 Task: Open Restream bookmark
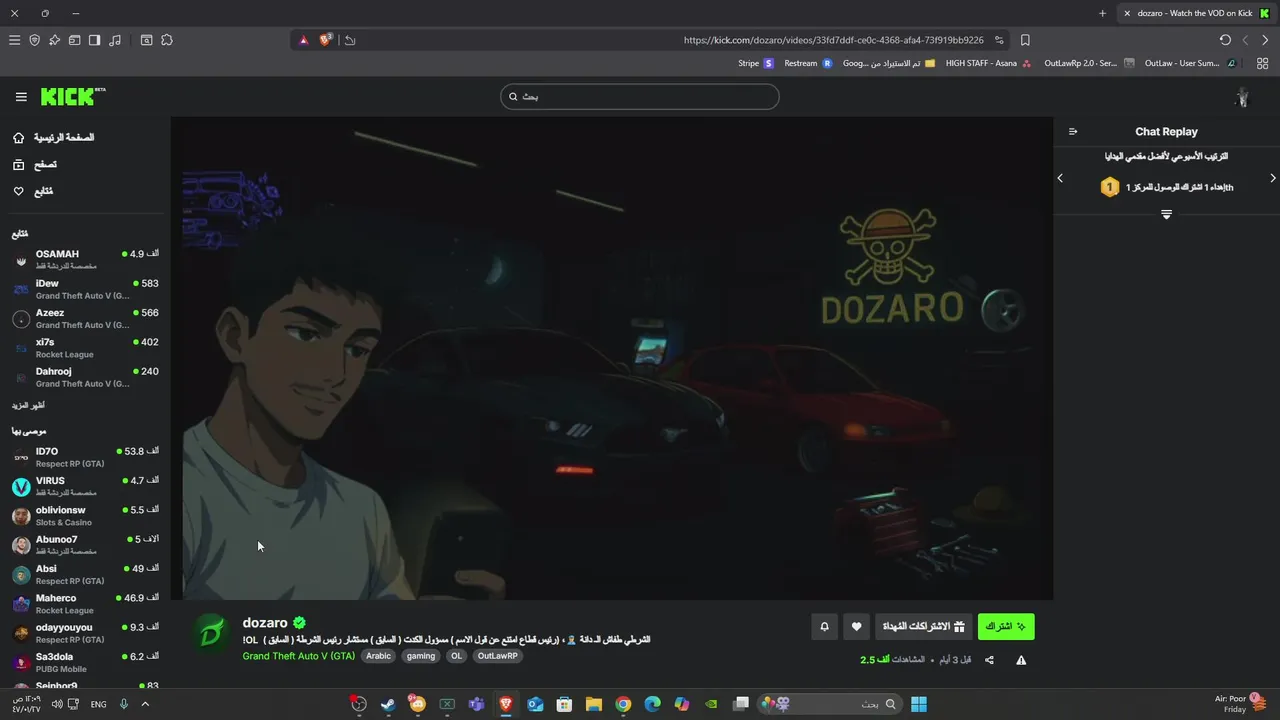(808, 63)
